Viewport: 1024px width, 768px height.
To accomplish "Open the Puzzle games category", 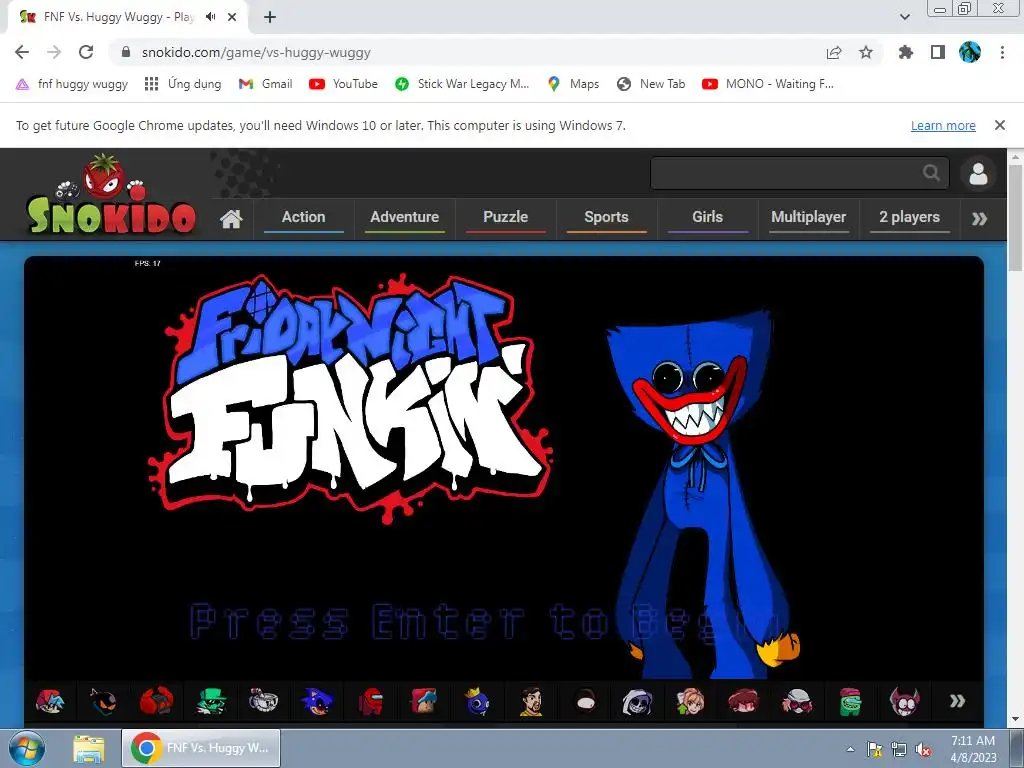I will coord(505,217).
